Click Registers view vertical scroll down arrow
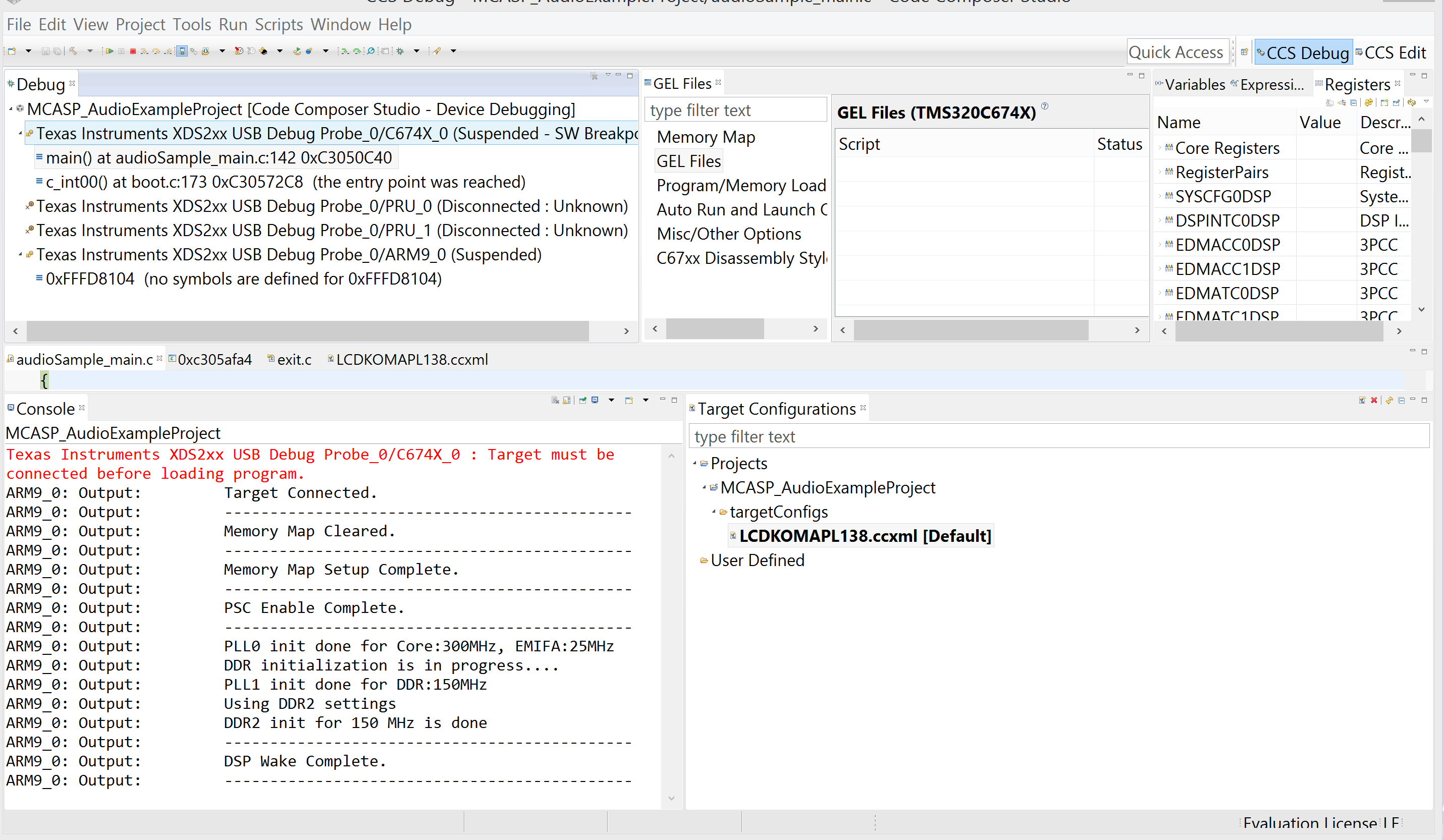Screen dimensions: 1444x840 (x=1422, y=310)
